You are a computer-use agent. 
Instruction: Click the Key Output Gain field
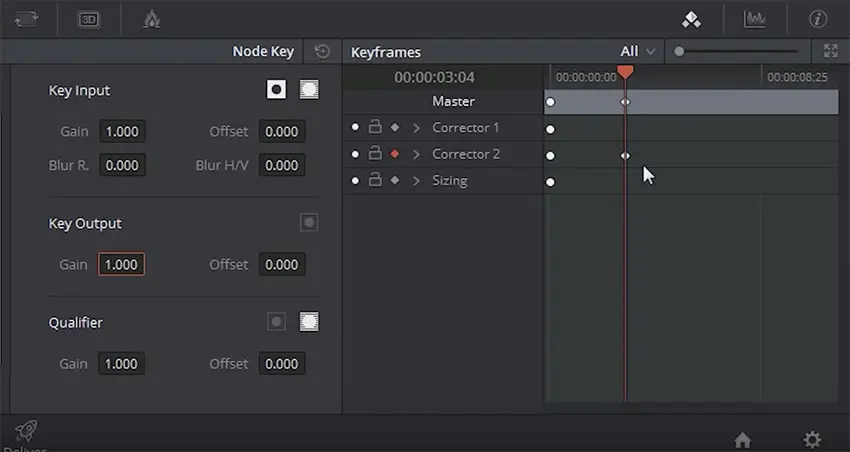pyautogui.click(x=121, y=264)
